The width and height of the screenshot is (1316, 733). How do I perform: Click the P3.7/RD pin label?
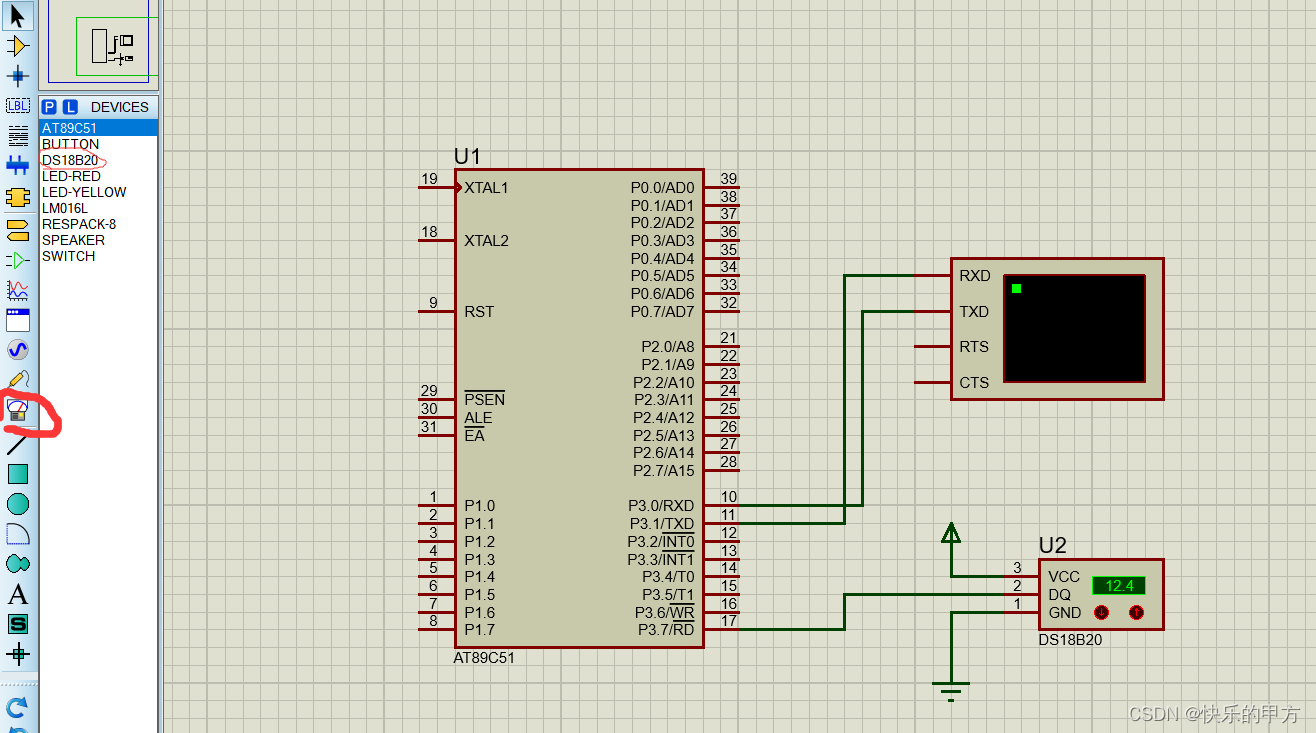[666, 629]
